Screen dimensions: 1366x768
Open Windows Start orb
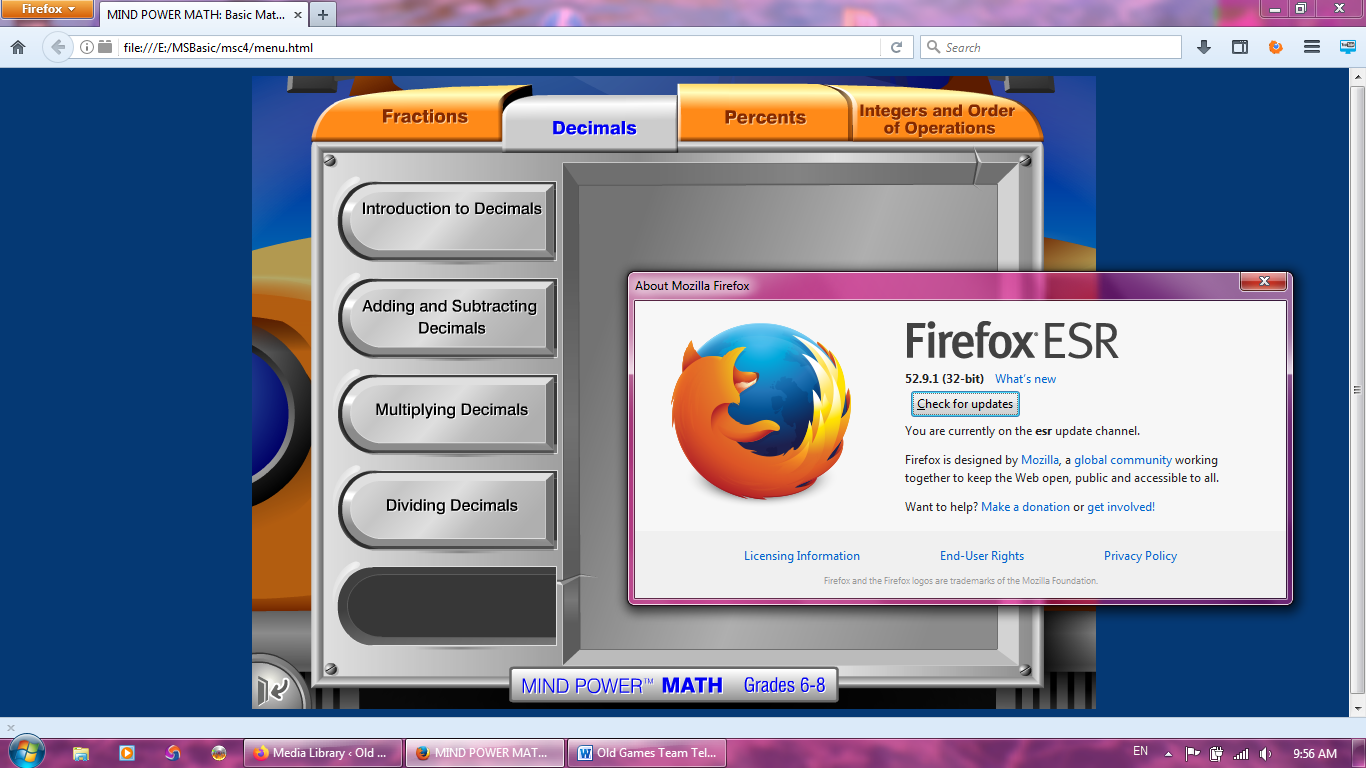point(27,752)
